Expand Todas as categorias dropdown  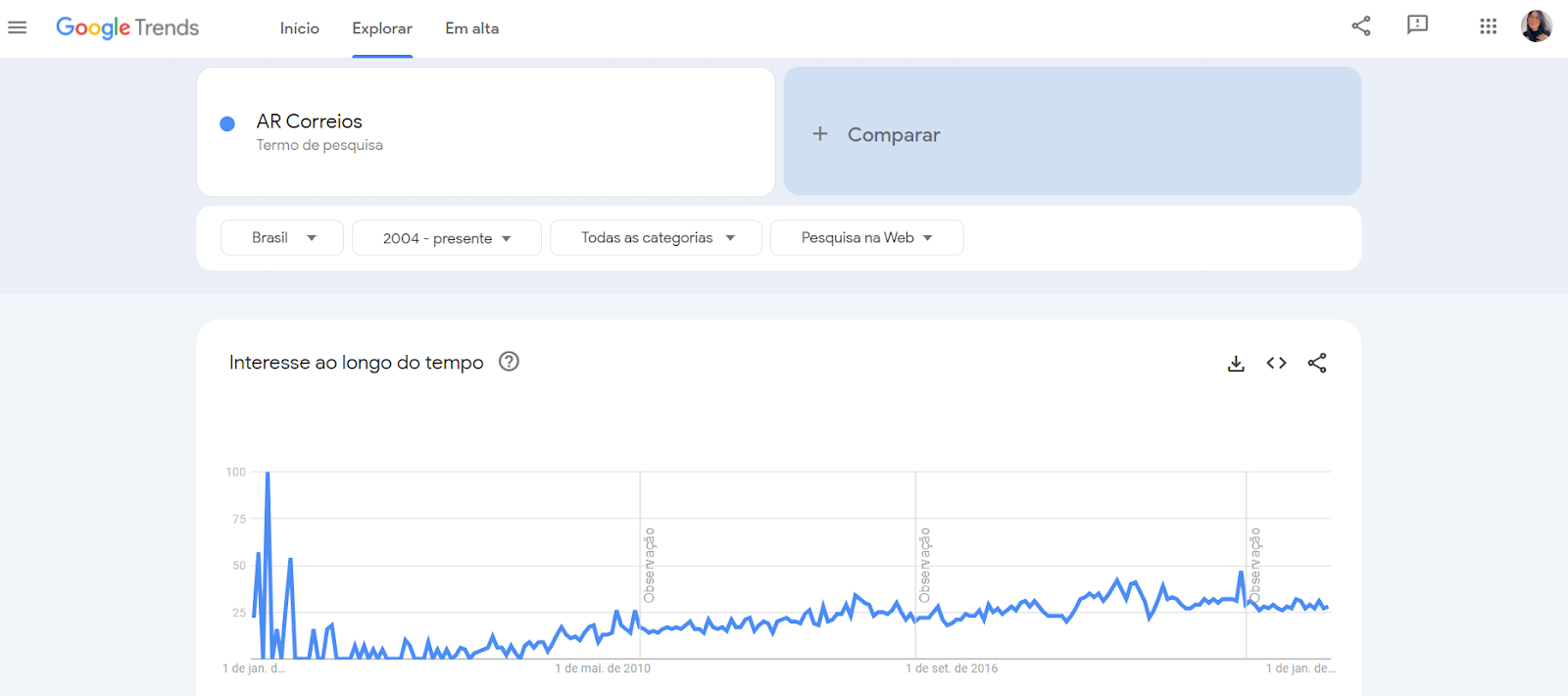click(x=656, y=237)
